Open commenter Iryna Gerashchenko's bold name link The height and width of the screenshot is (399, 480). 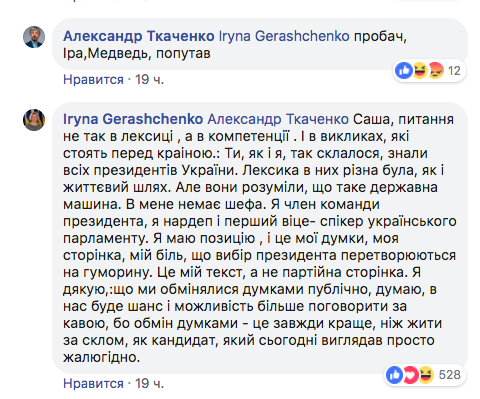pyautogui.click(x=133, y=119)
